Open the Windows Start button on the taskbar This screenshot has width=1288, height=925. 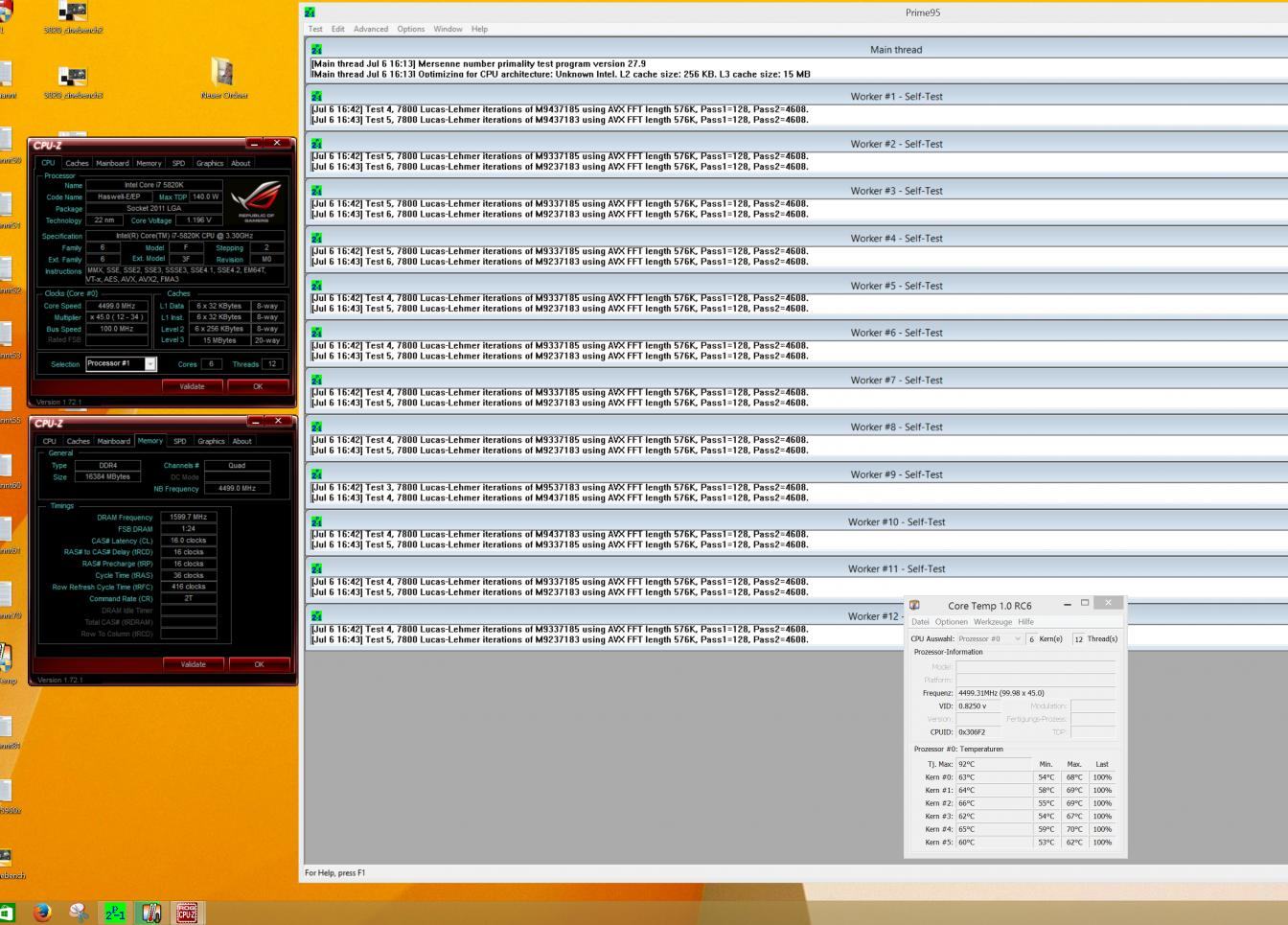6,913
